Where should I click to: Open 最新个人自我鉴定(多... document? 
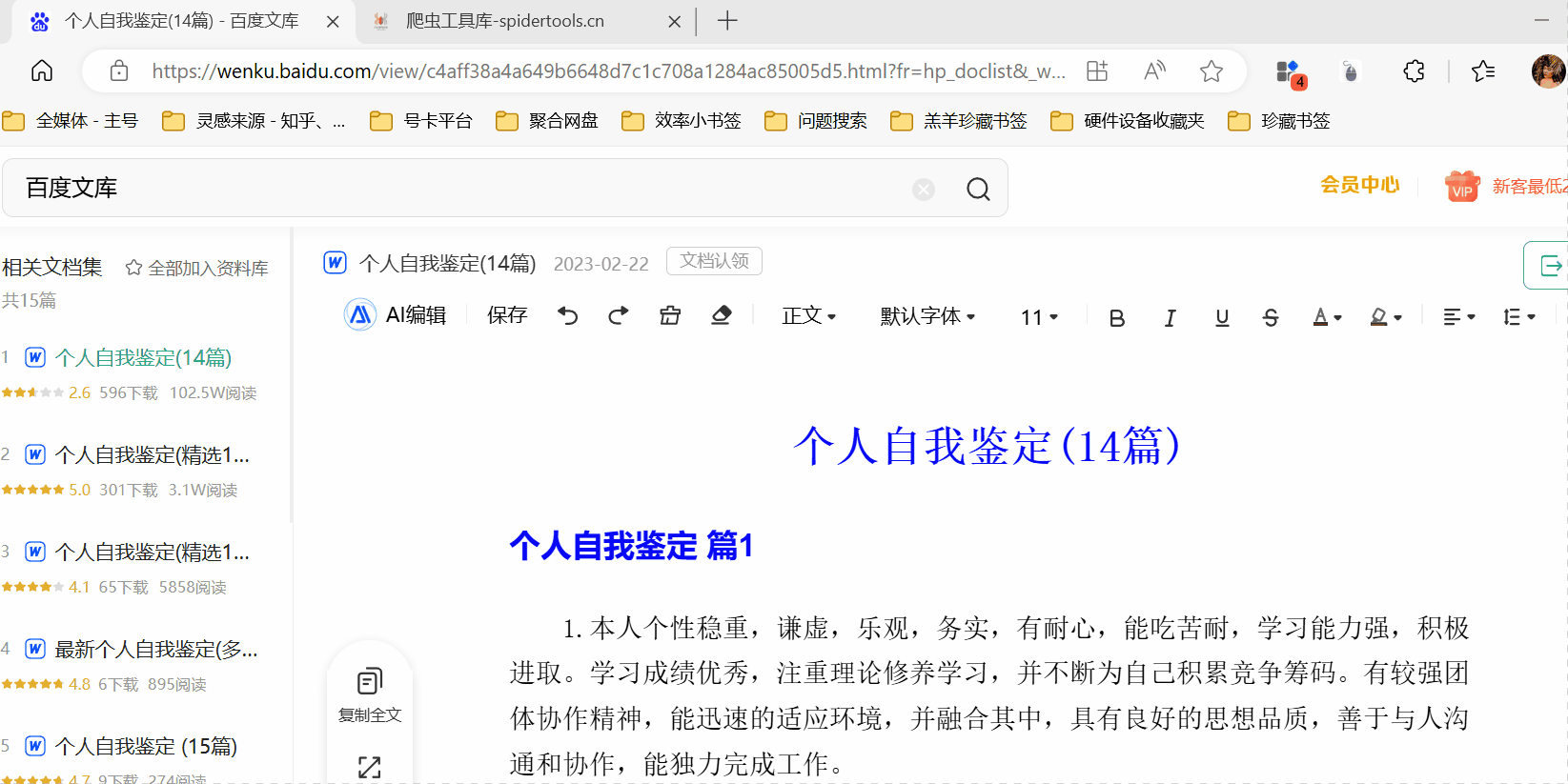coord(155,649)
